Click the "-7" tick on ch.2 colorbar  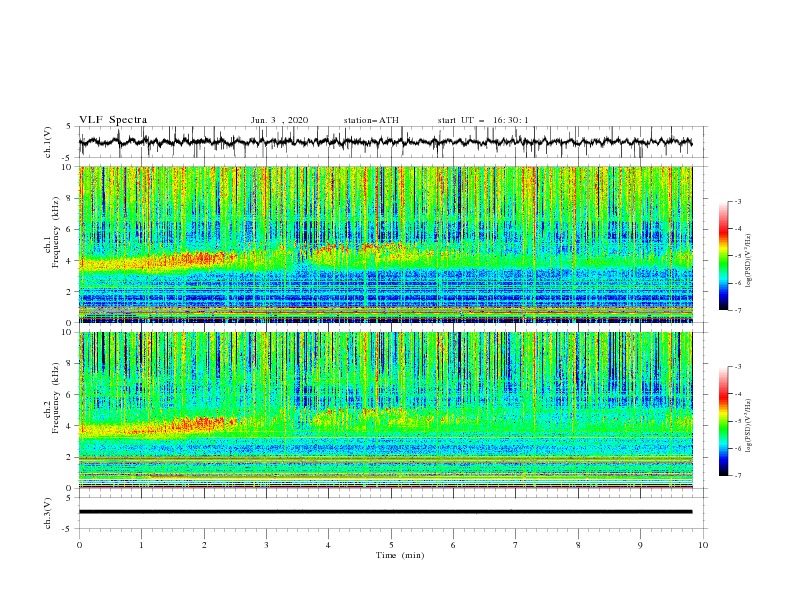coord(737,475)
